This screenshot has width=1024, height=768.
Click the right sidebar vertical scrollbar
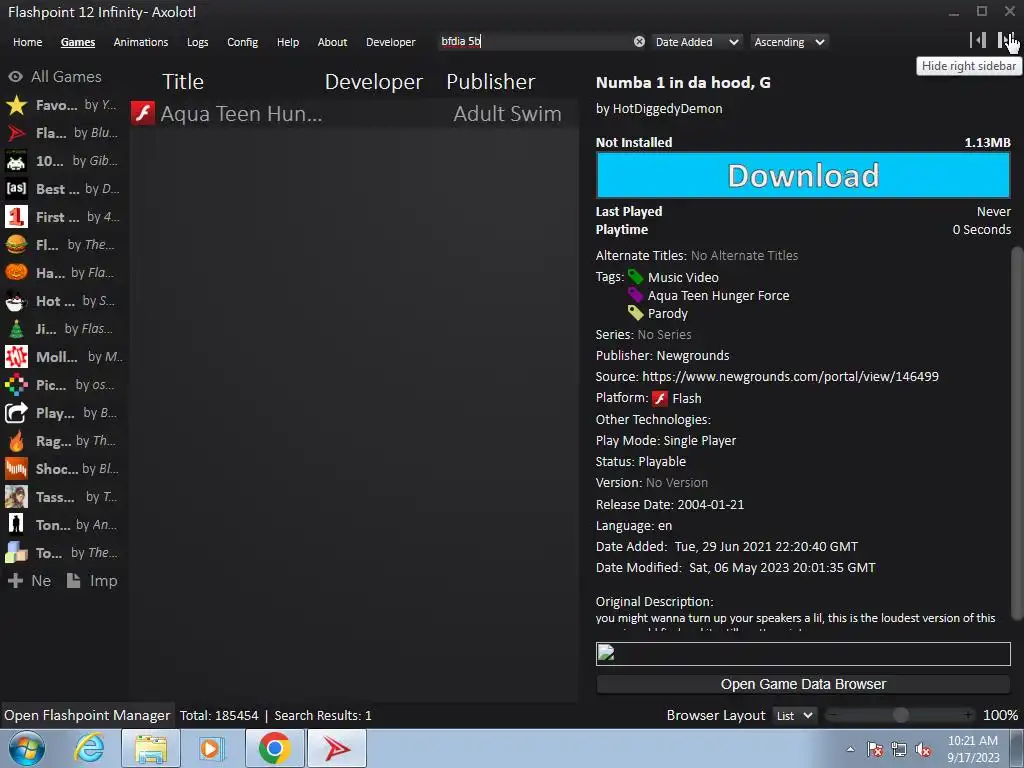pyautogui.click(x=1017, y=432)
